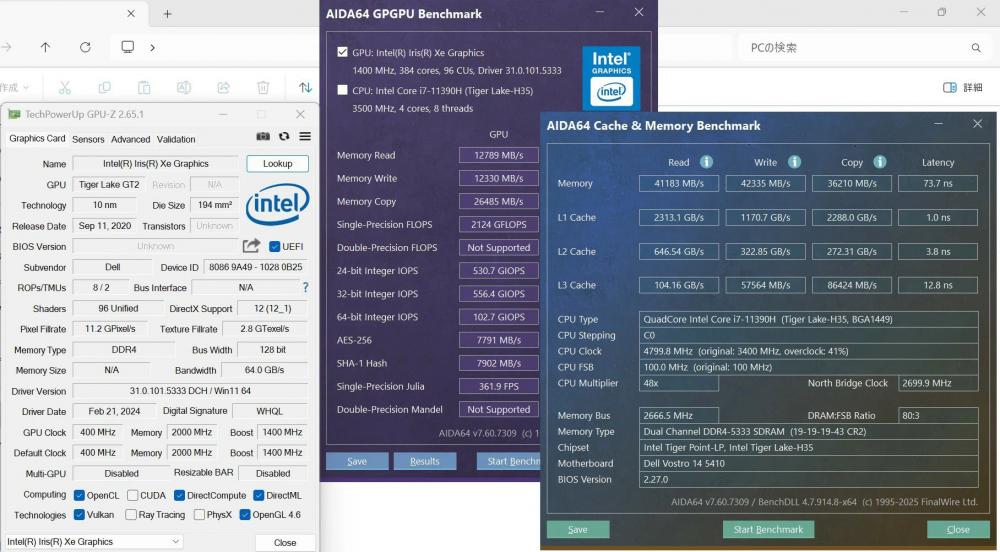Click the Explorer PC monitor icon in address bar
This screenshot has width=1000, height=552.
pyautogui.click(x=128, y=47)
